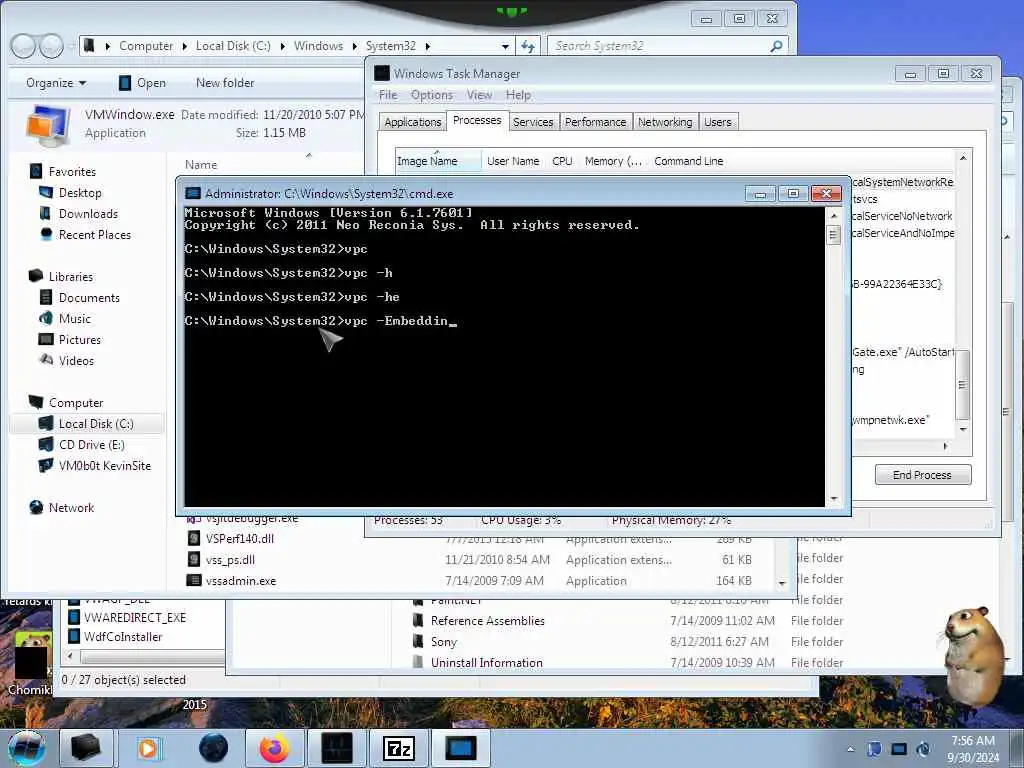This screenshot has width=1024, height=768.
Task: Open the media player taskbar icon
Action: click(148, 748)
